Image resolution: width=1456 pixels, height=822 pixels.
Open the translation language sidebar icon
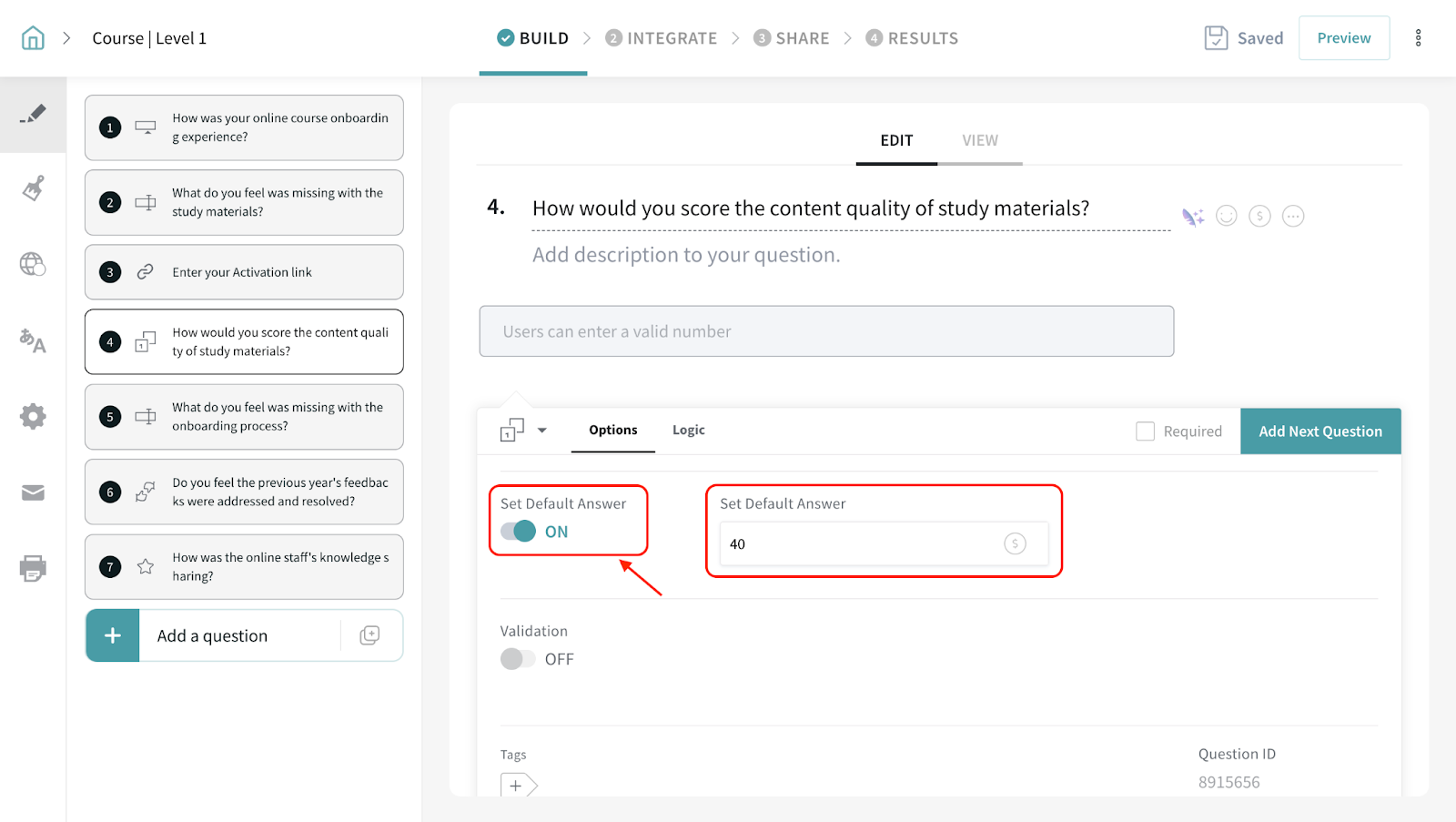tap(33, 340)
